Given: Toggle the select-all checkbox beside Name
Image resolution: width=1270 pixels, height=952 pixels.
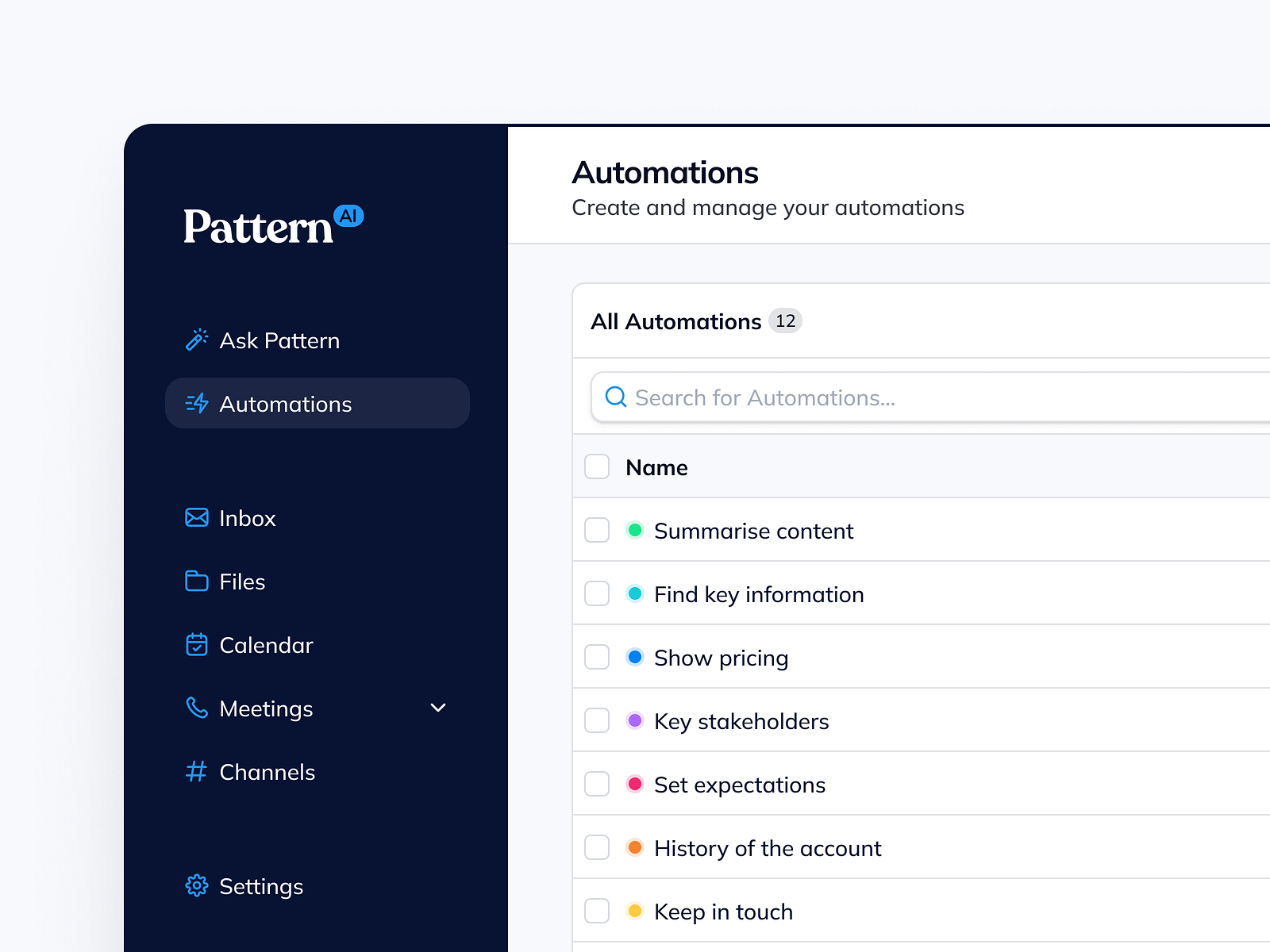Looking at the screenshot, I should tap(597, 466).
